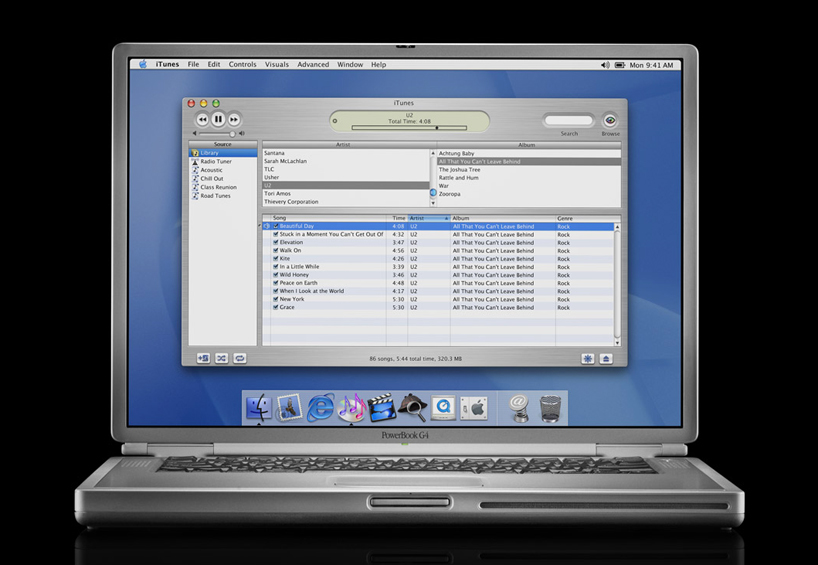Launch iMovie from the Dock
The height and width of the screenshot is (565, 818).
(x=382, y=407)
